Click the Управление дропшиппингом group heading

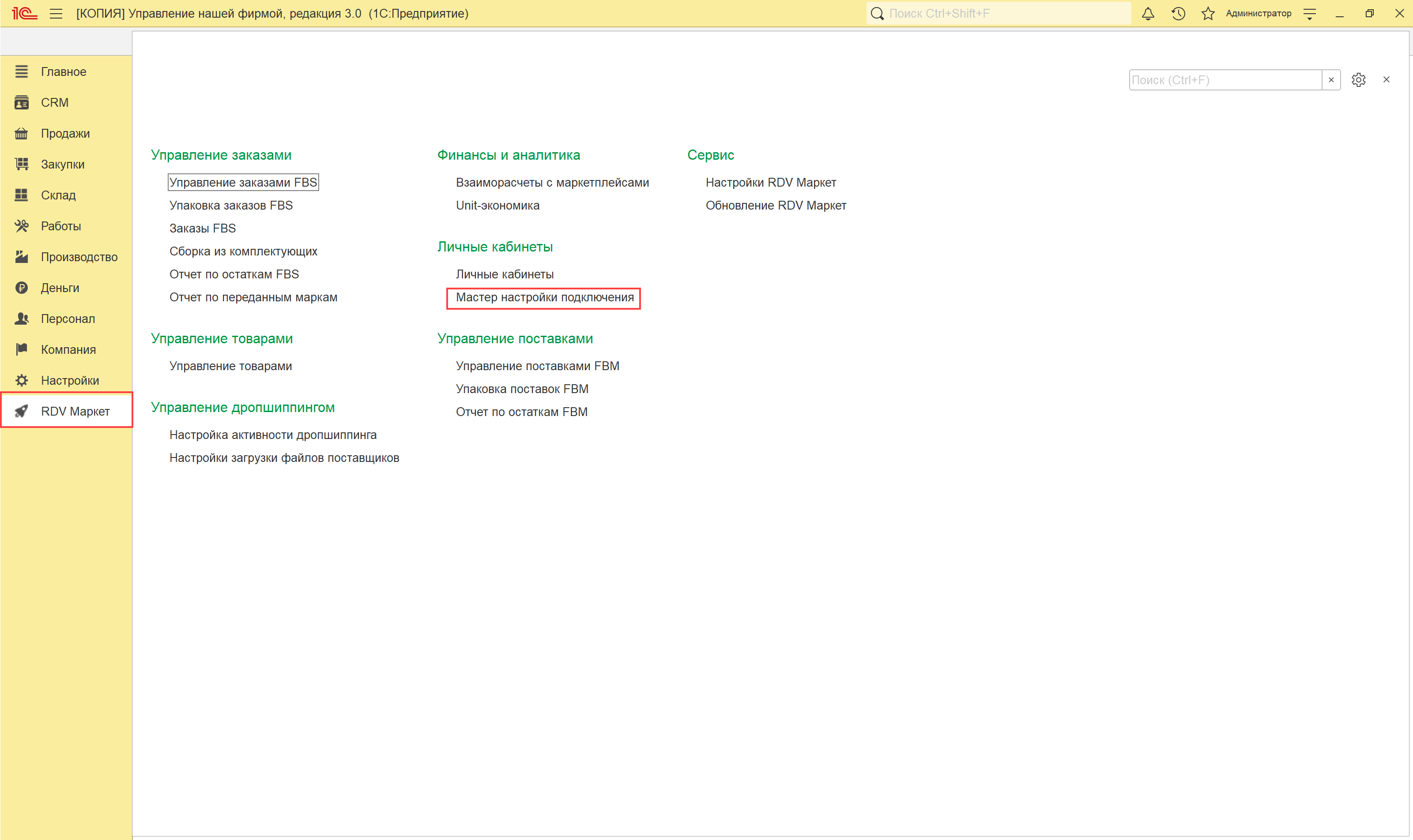coord(243,407)
